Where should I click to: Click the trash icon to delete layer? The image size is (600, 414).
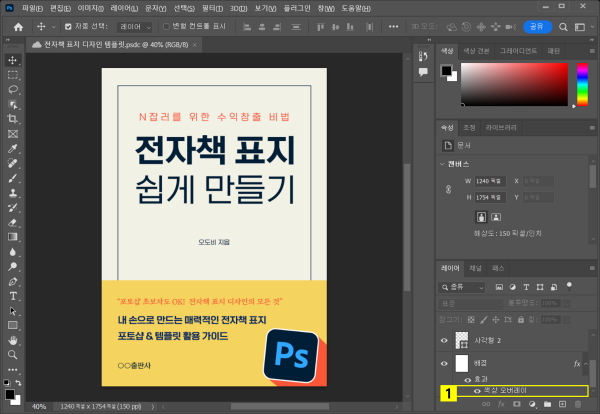576,404
